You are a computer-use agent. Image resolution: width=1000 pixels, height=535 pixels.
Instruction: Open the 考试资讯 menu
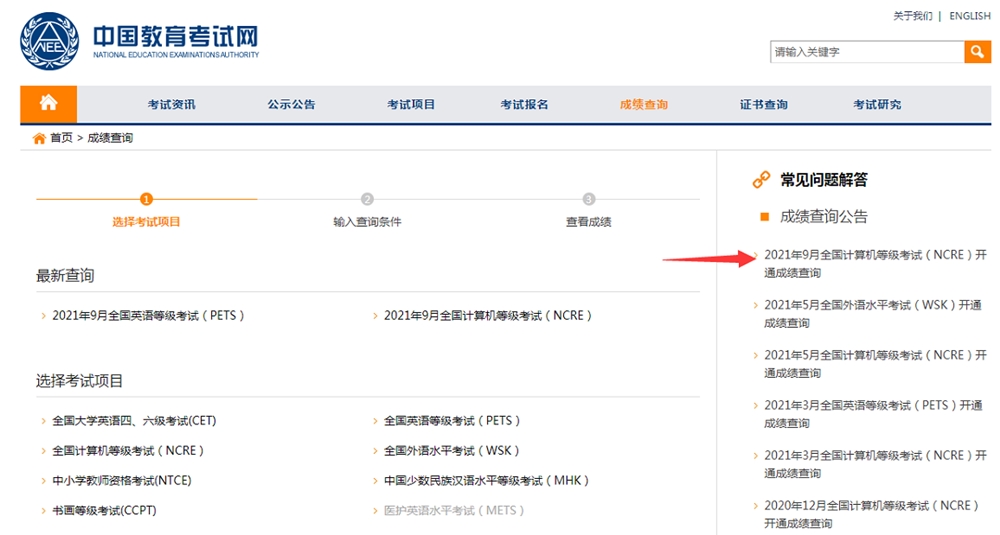(x=172, y=105)
